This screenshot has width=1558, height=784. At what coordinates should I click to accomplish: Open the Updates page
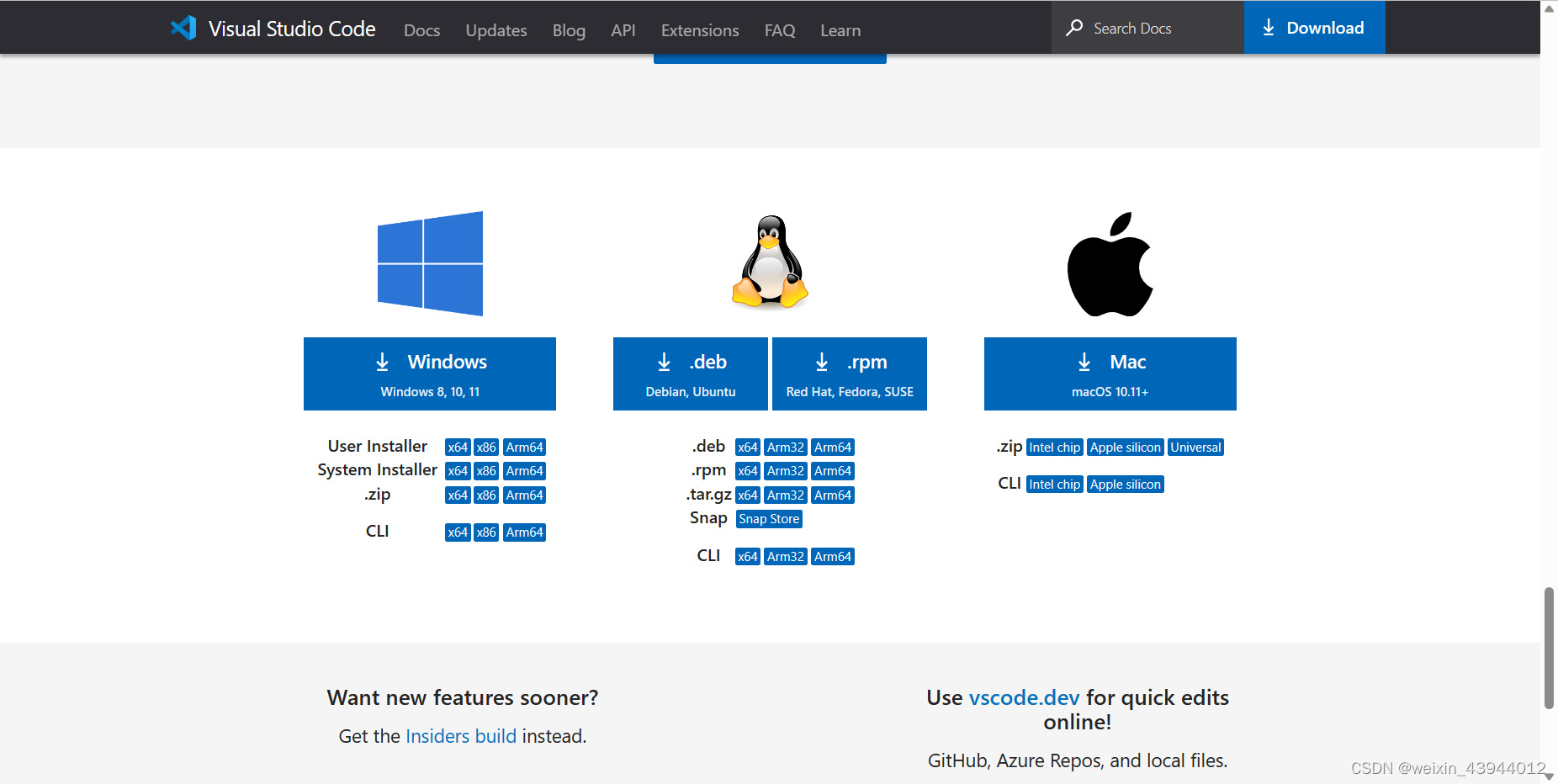coord(496,30)
